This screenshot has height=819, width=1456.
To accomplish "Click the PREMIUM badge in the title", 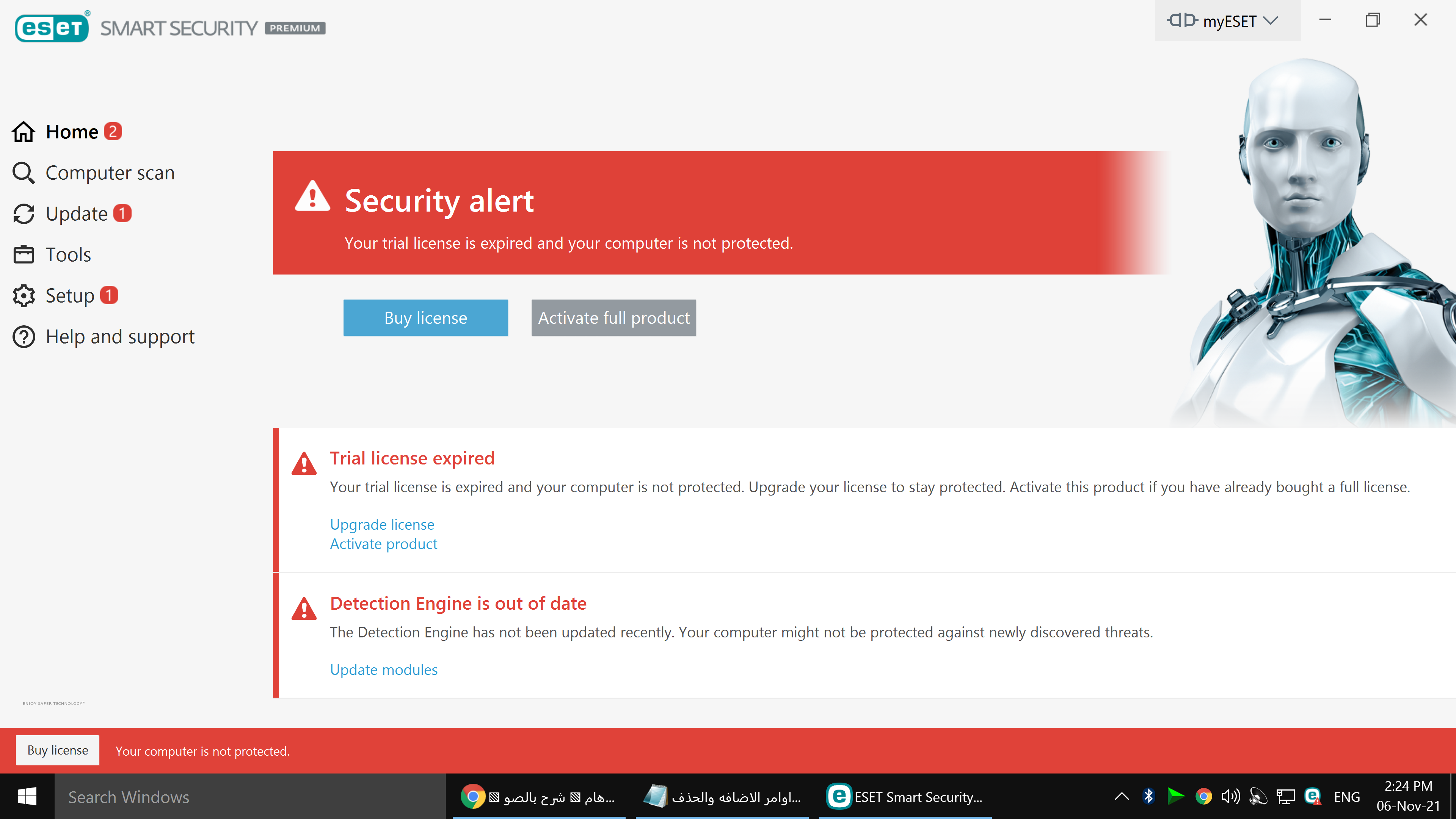I will pos(295,28).
